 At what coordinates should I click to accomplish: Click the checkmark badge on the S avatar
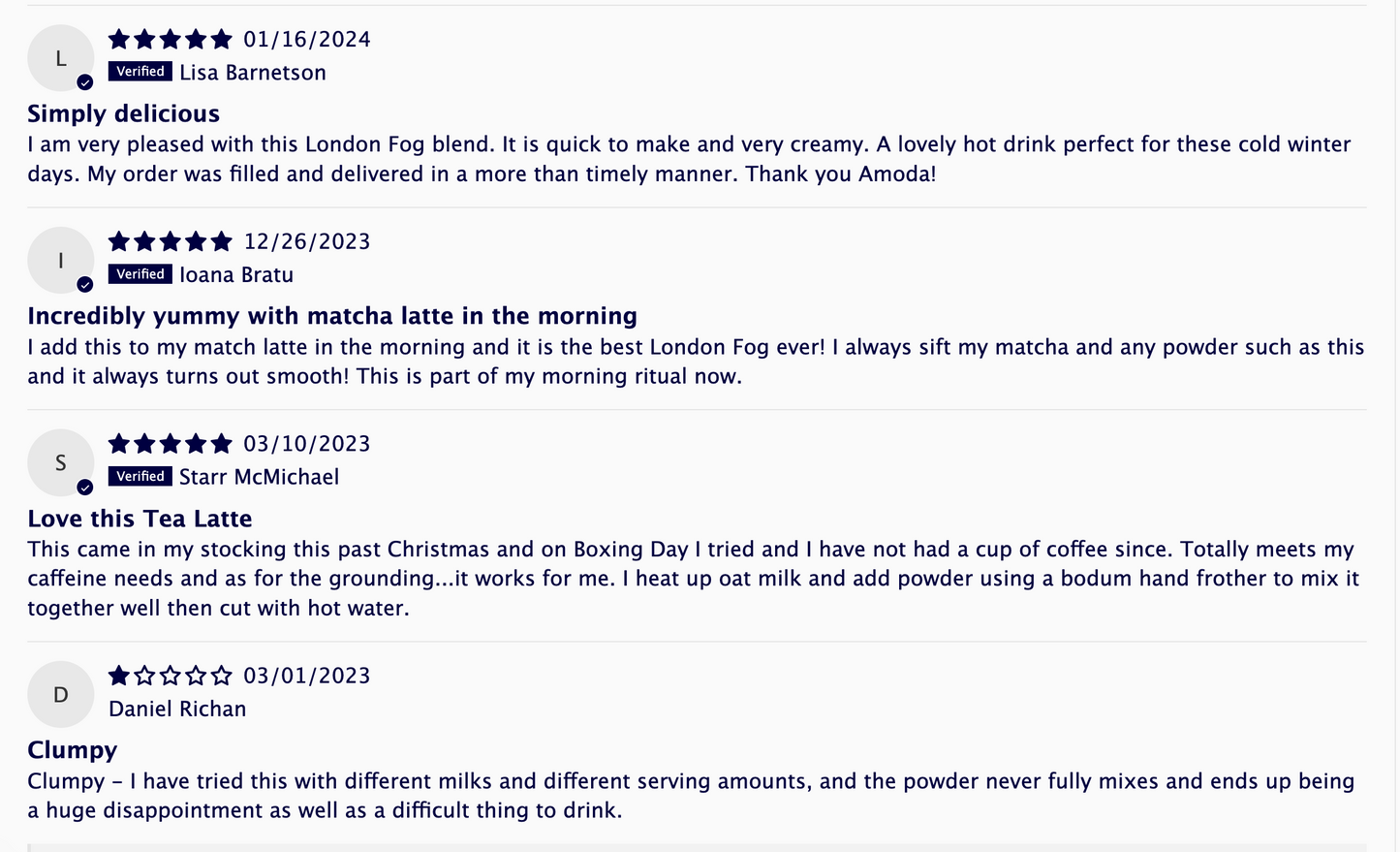coord(85,488)
